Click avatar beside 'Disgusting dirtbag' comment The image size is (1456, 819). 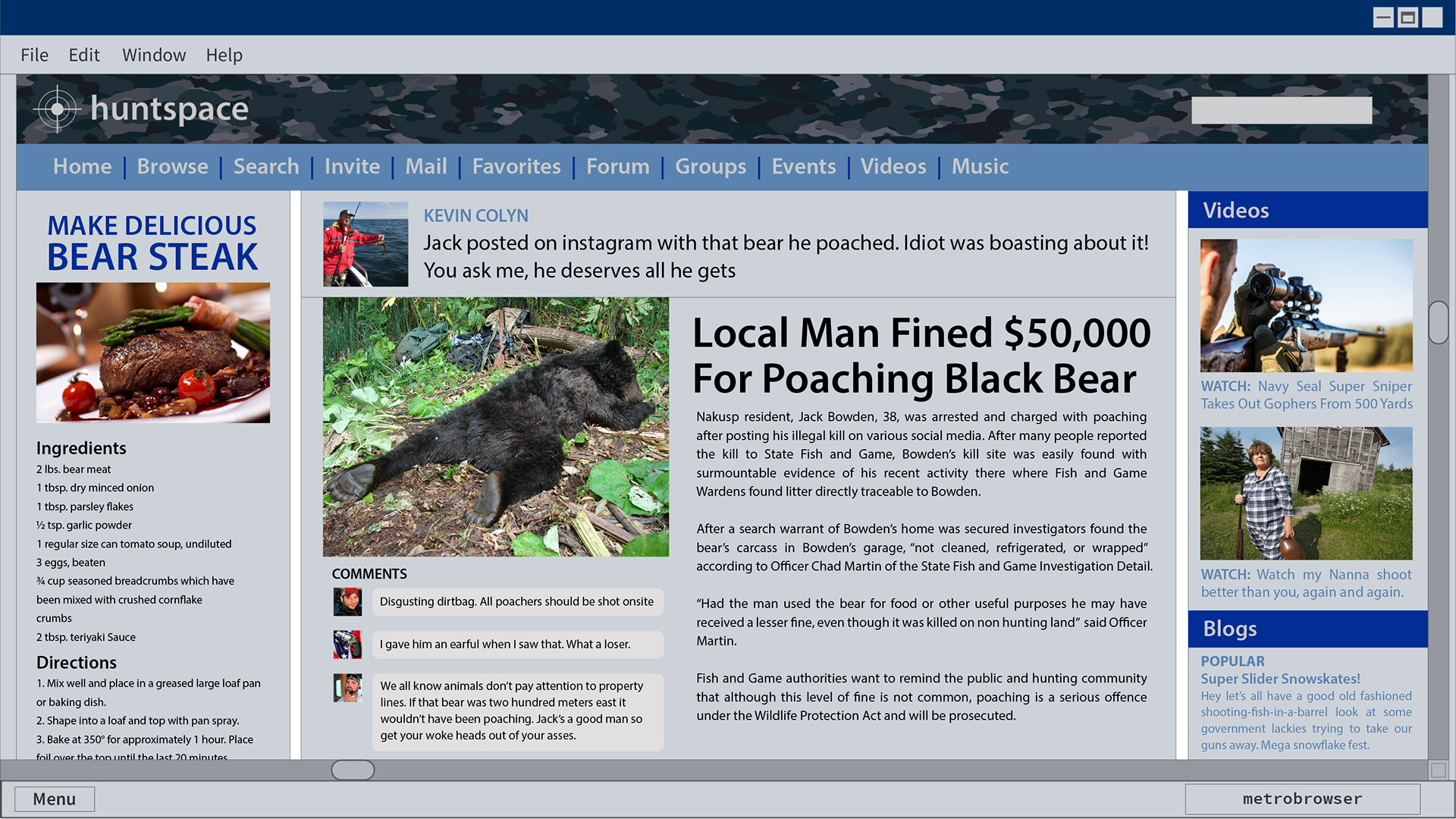tap(348, 602)
